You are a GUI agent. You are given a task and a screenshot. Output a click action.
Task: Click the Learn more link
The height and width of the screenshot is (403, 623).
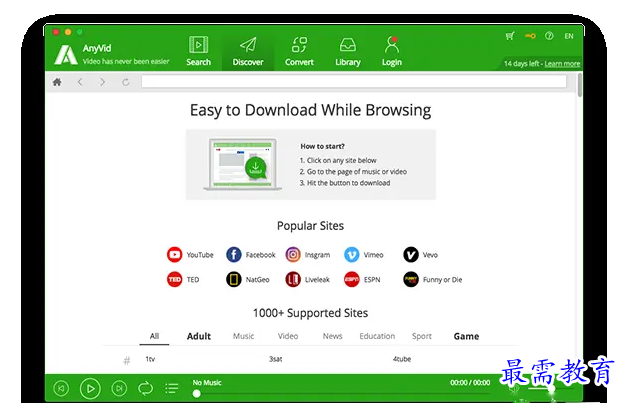coord(561,64)
